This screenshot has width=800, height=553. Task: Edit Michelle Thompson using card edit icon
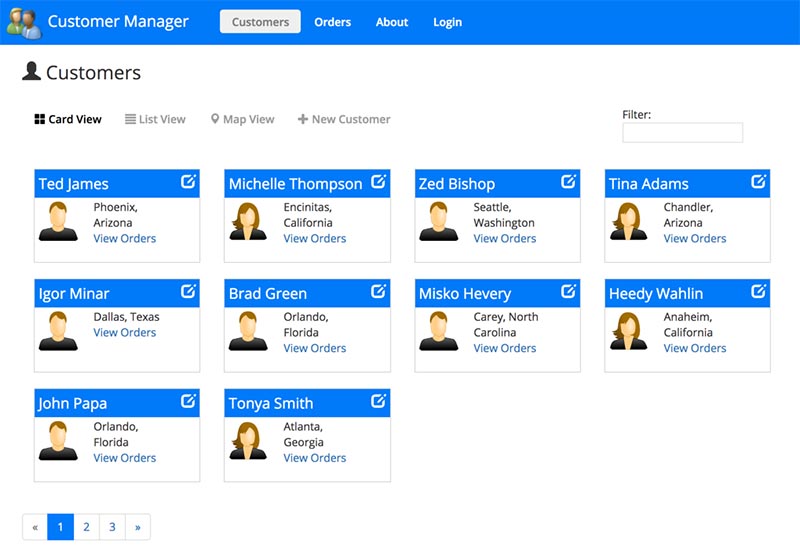(x=378, y=182)
